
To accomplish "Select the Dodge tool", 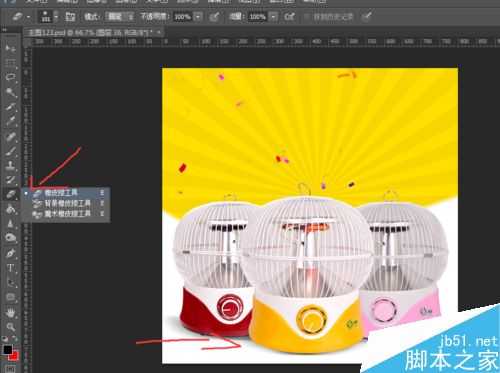I will click(x=11, y=238).
